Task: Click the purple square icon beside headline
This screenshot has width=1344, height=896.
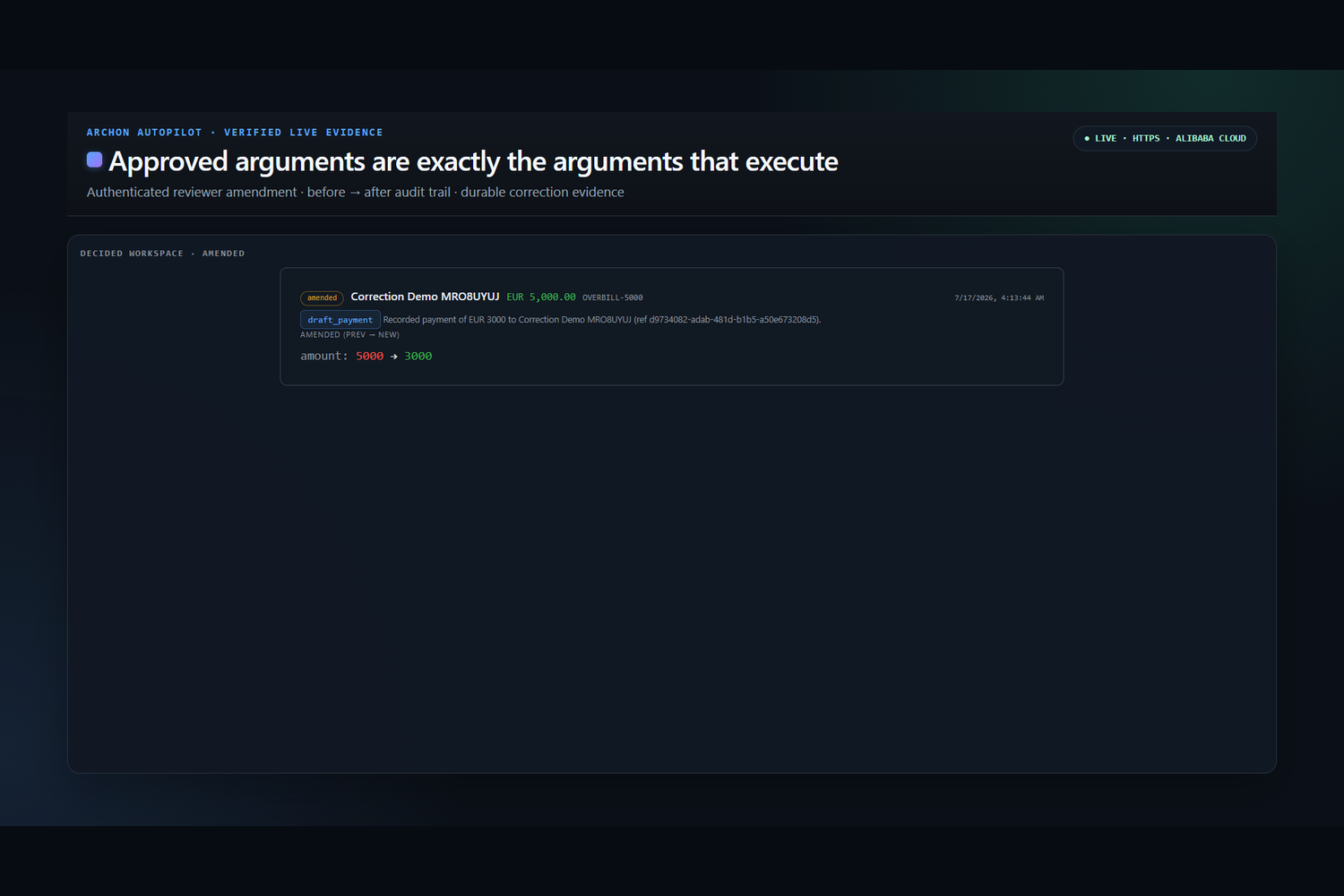Action: pos(94,160)
